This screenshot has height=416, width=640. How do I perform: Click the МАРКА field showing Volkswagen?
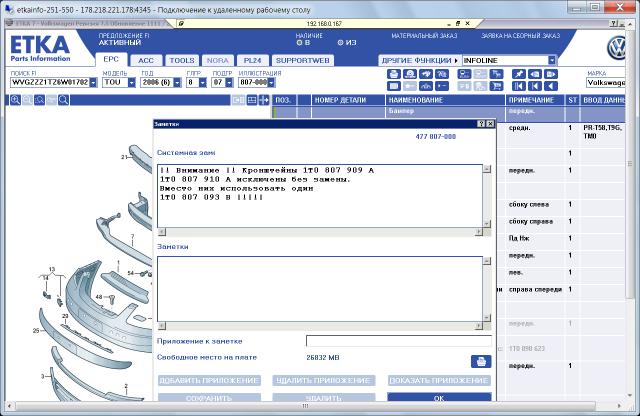(x=606, y=82)
